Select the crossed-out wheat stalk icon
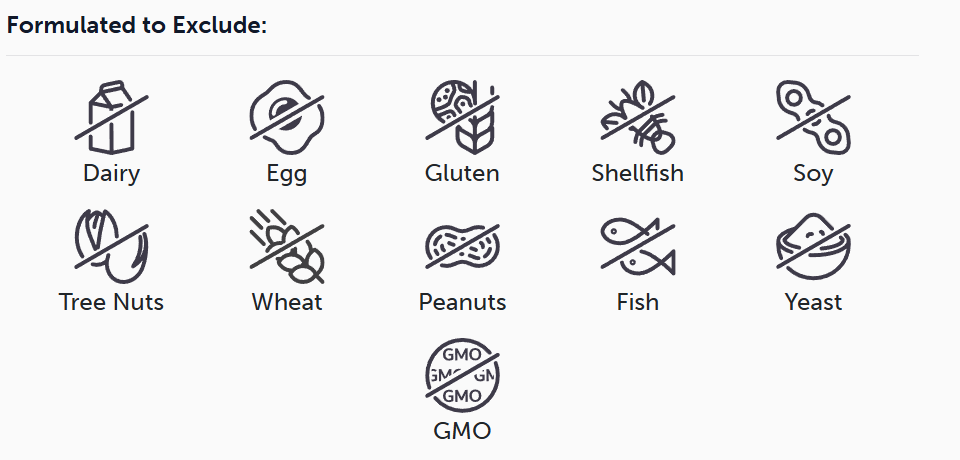The height and width of the screenshot is (460, 960). 286,247
